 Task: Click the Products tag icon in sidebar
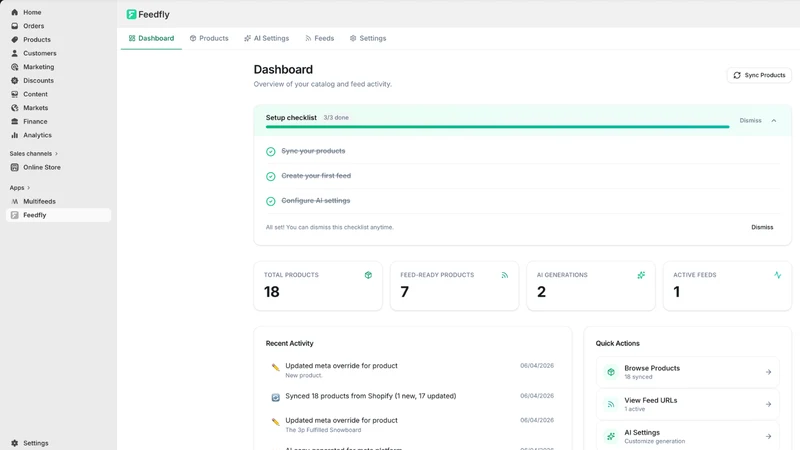(14, 39)
